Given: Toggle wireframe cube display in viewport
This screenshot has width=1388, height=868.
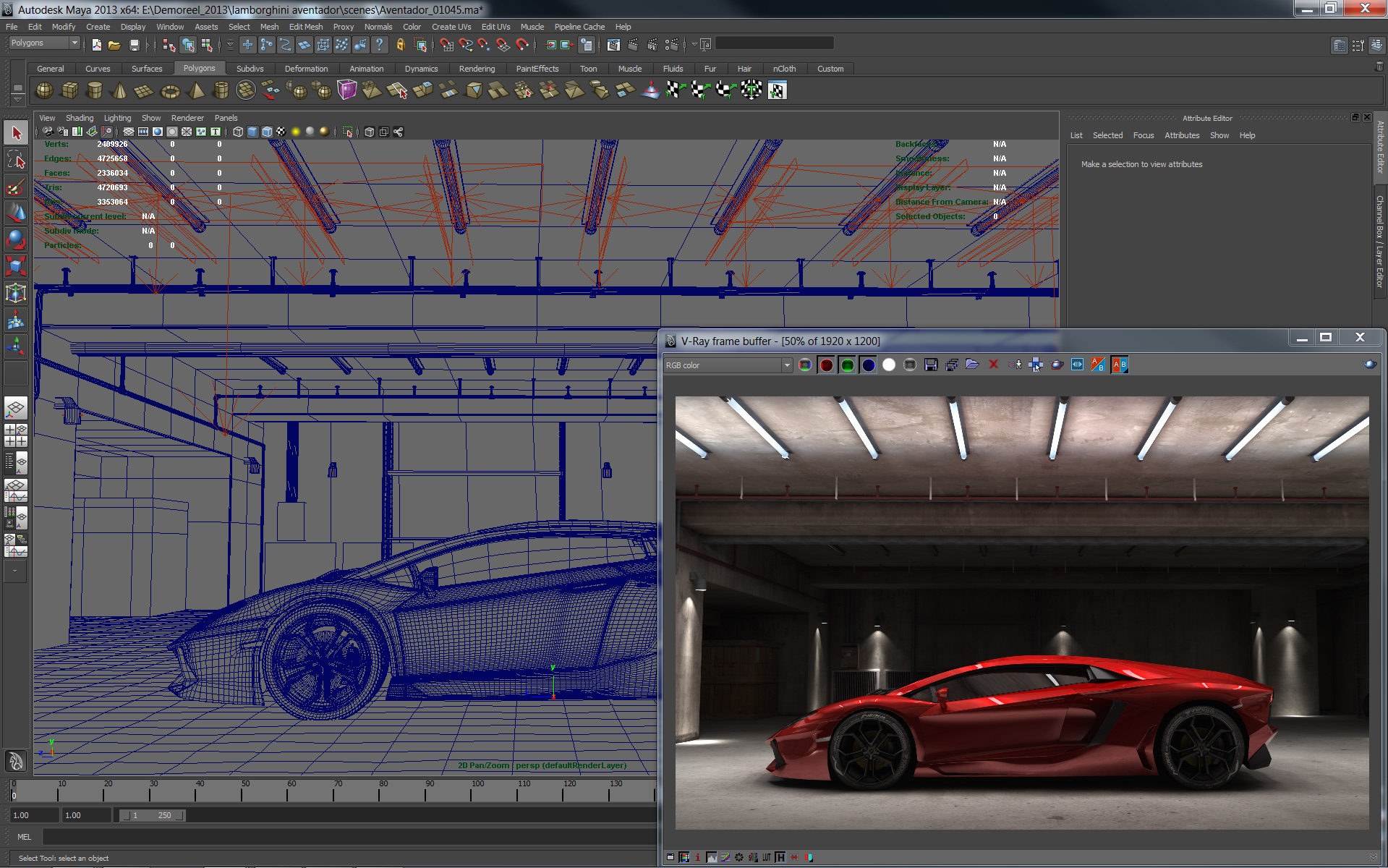Looking at the screenshot, I should [238, 132].
